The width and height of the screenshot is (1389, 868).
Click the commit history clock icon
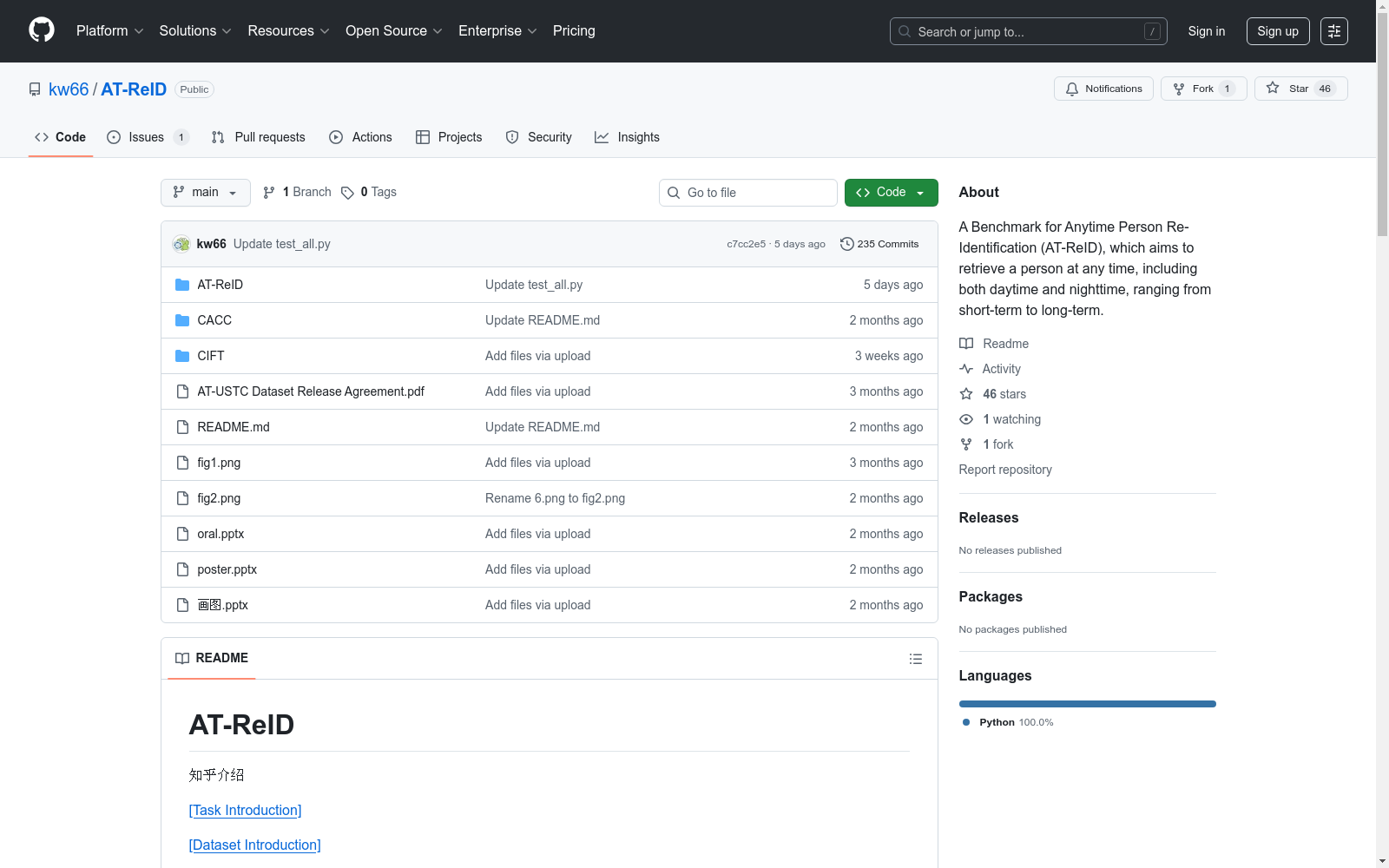tap(847, 244)
